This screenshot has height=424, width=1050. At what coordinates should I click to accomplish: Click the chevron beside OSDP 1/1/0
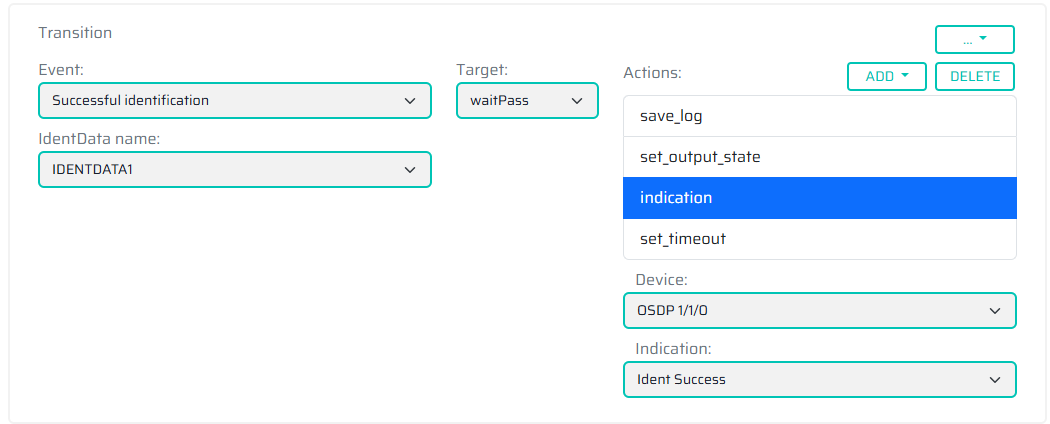click(994, 311)
